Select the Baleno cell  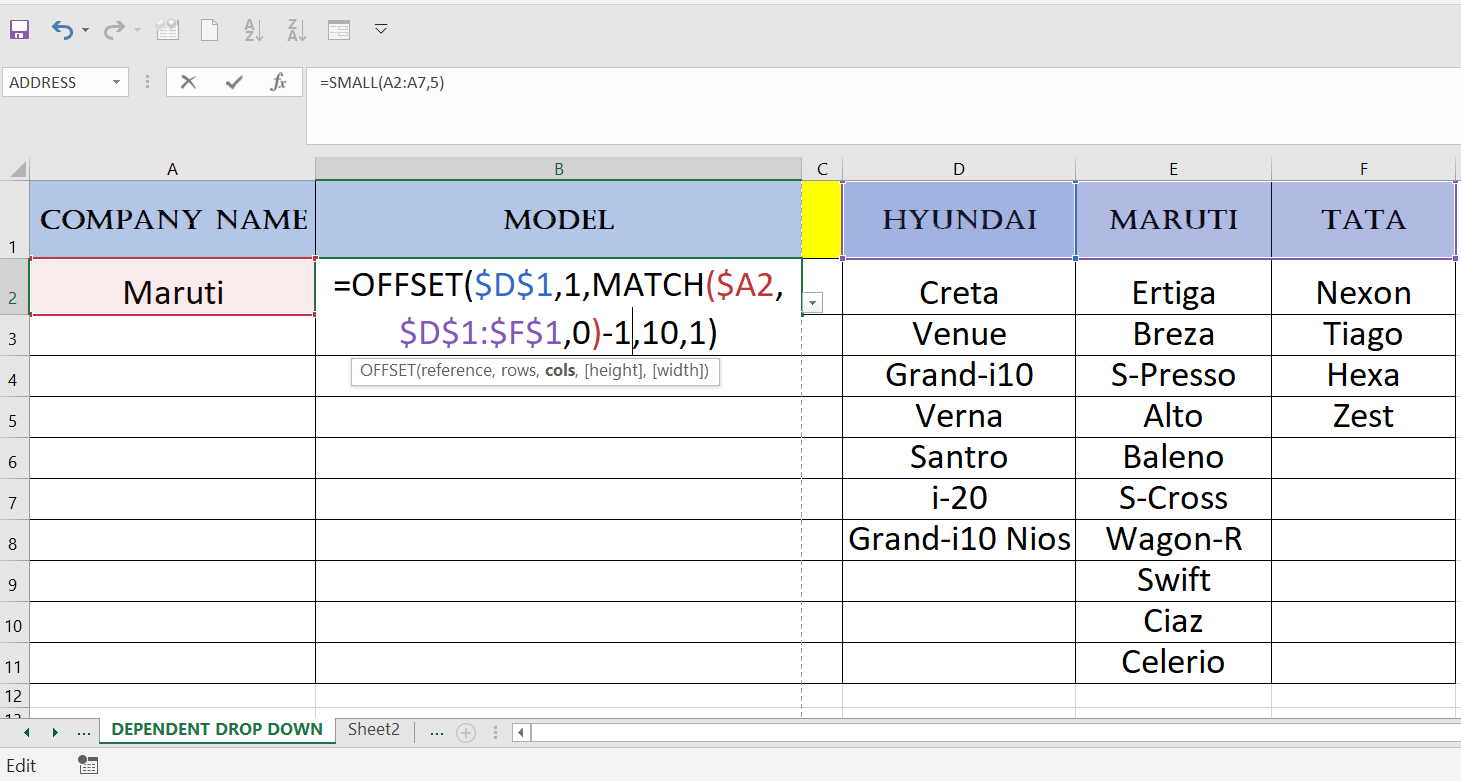pos(1173,457)
